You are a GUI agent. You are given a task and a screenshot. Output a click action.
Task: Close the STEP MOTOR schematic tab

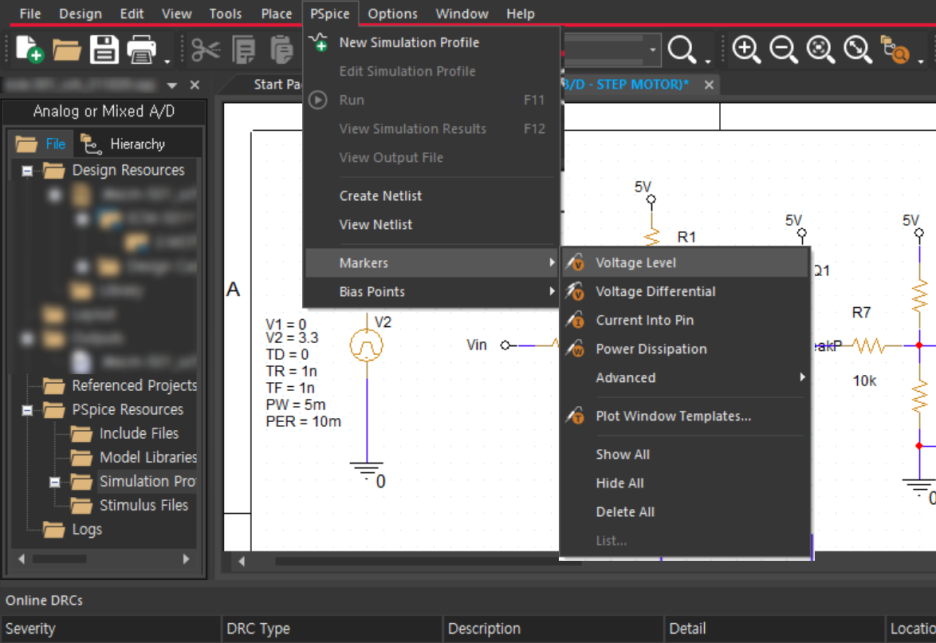[x=709, y=85]
